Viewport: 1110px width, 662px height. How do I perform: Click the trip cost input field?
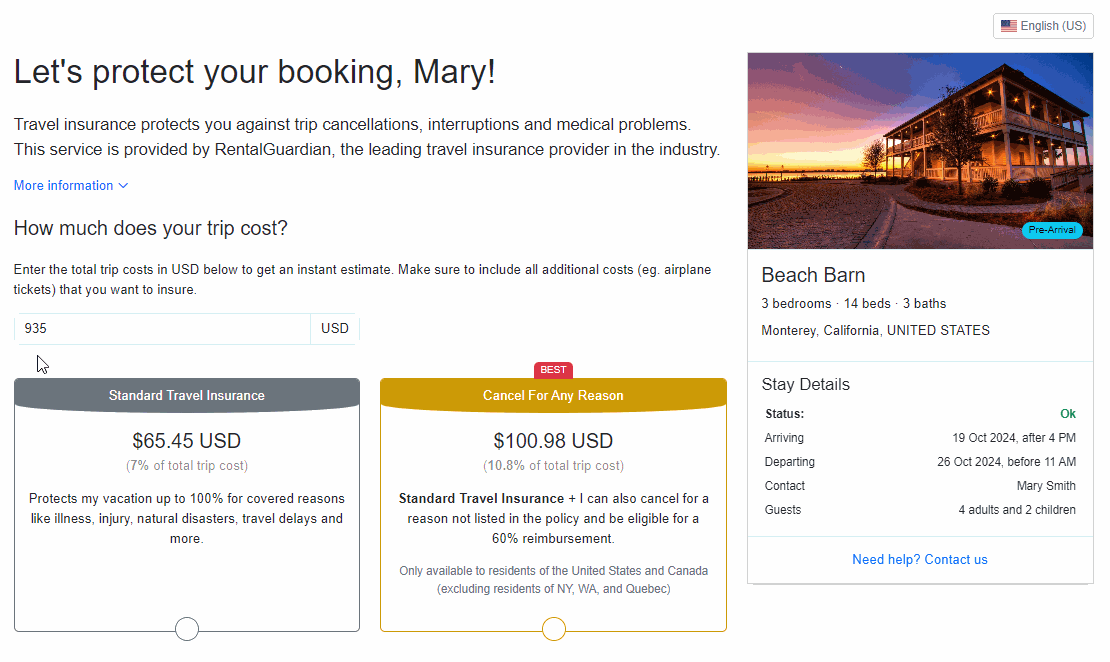162,329
